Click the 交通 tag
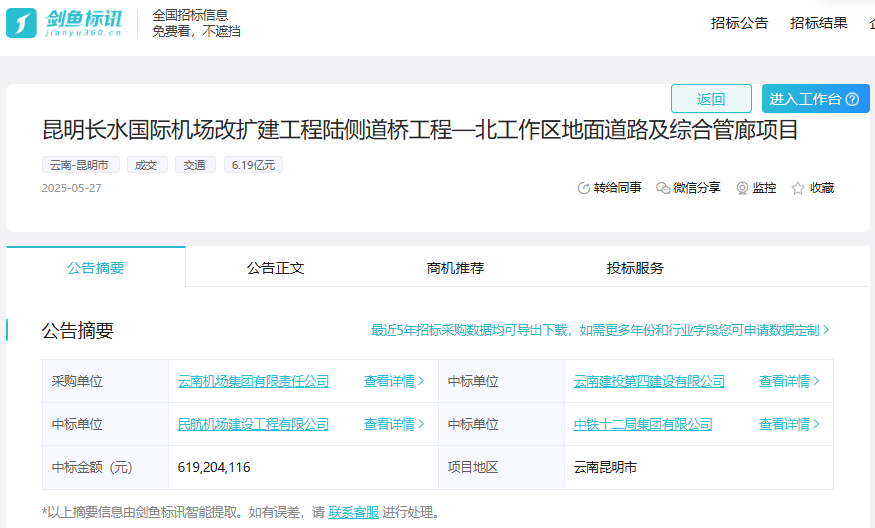Image resolution: width=875 pixels, height=528 pixels. point(195,165)
